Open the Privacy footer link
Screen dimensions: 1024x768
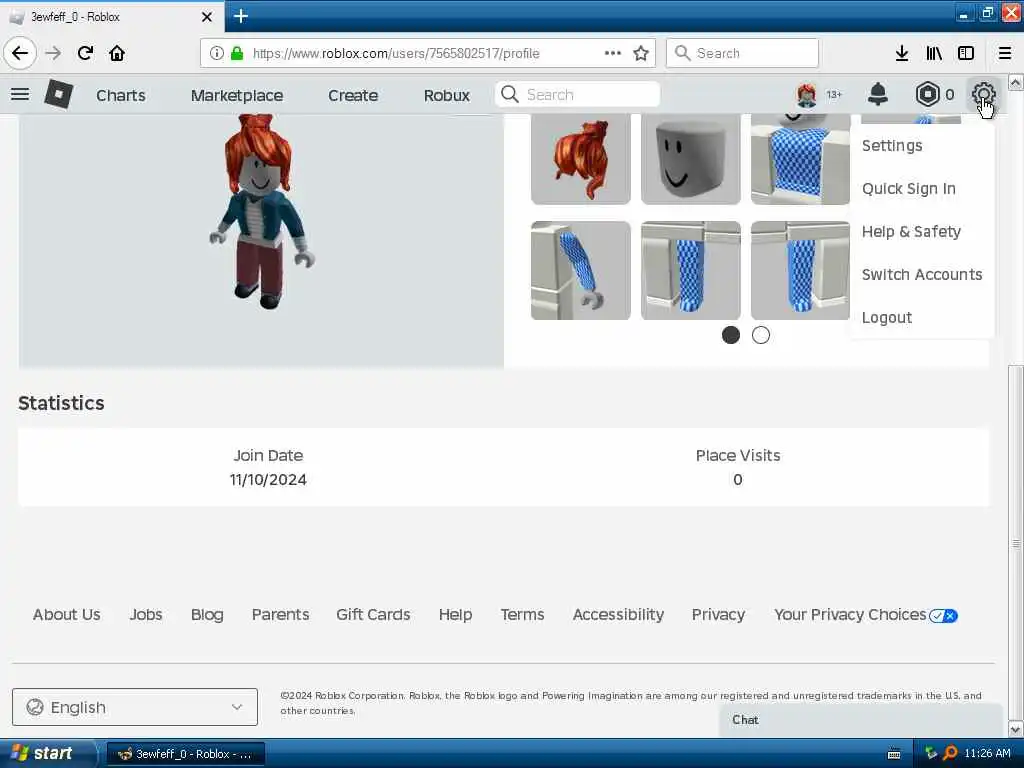coord(718,615)
